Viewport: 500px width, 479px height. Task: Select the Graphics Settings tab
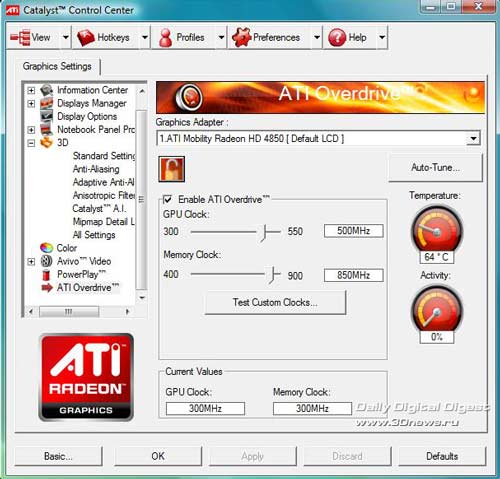[x=57, y=66]
